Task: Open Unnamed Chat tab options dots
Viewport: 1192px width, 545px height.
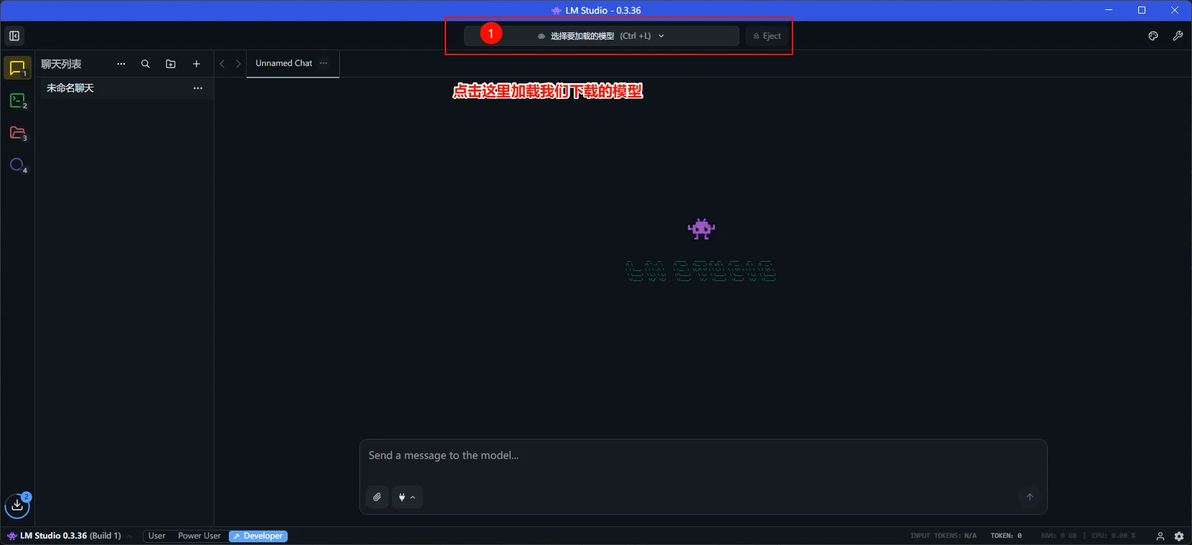Action: click(324, 63)
